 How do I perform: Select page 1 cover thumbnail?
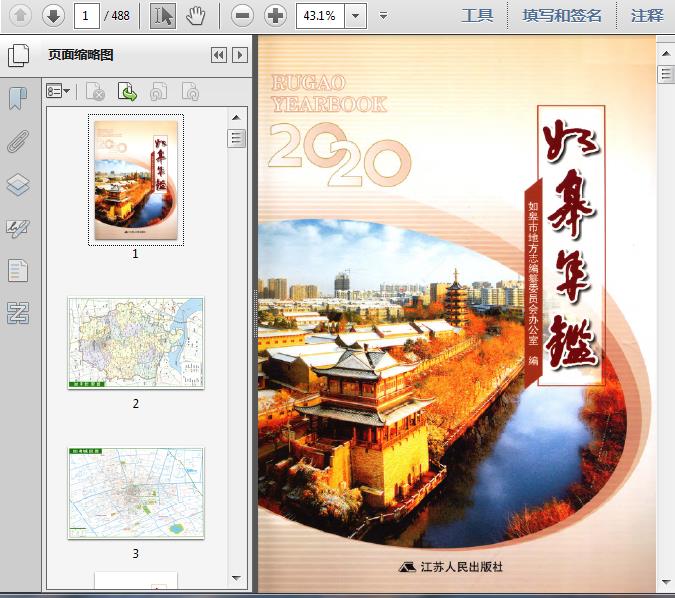point(136,180)
